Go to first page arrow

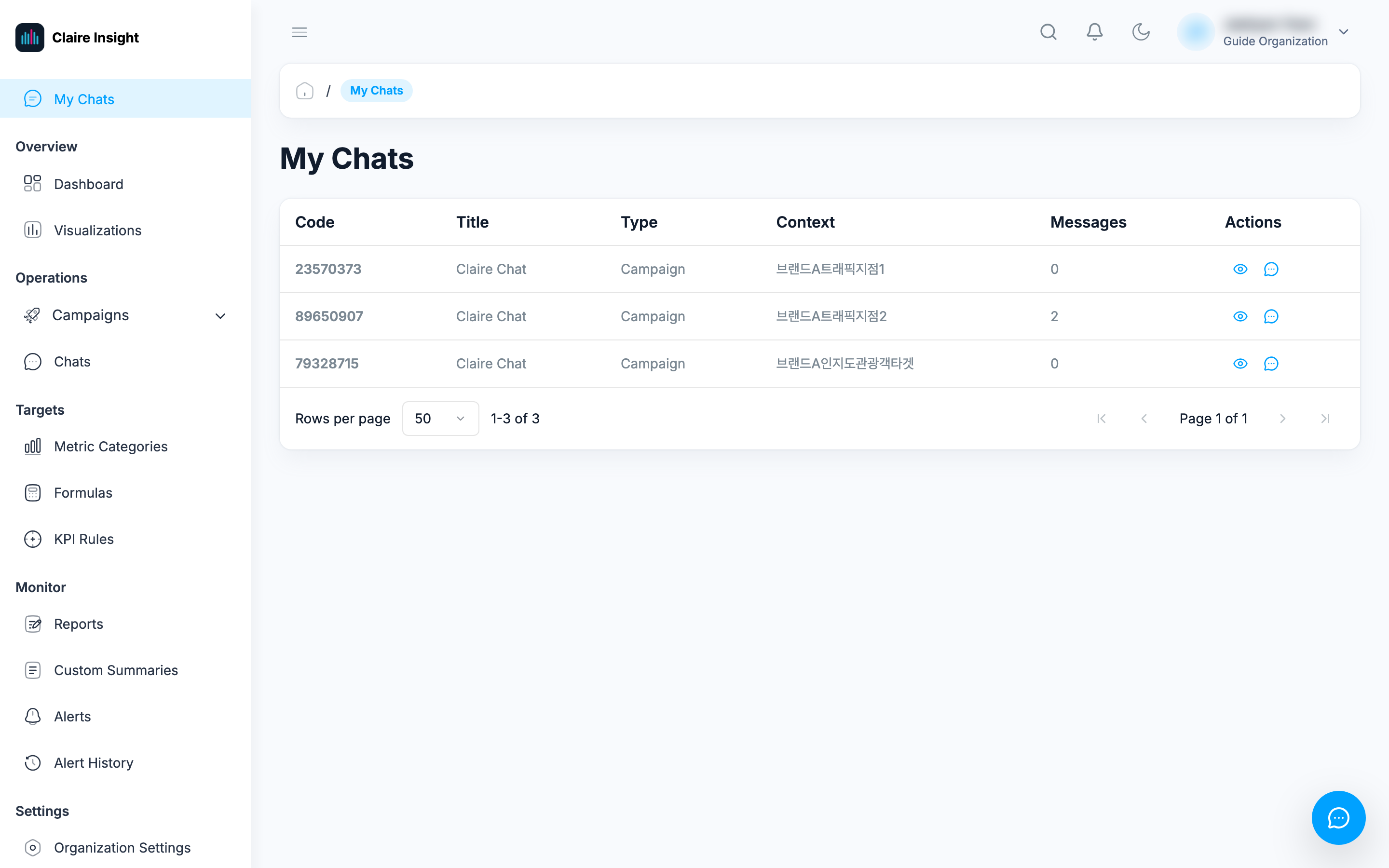[x=1102, y=419]
